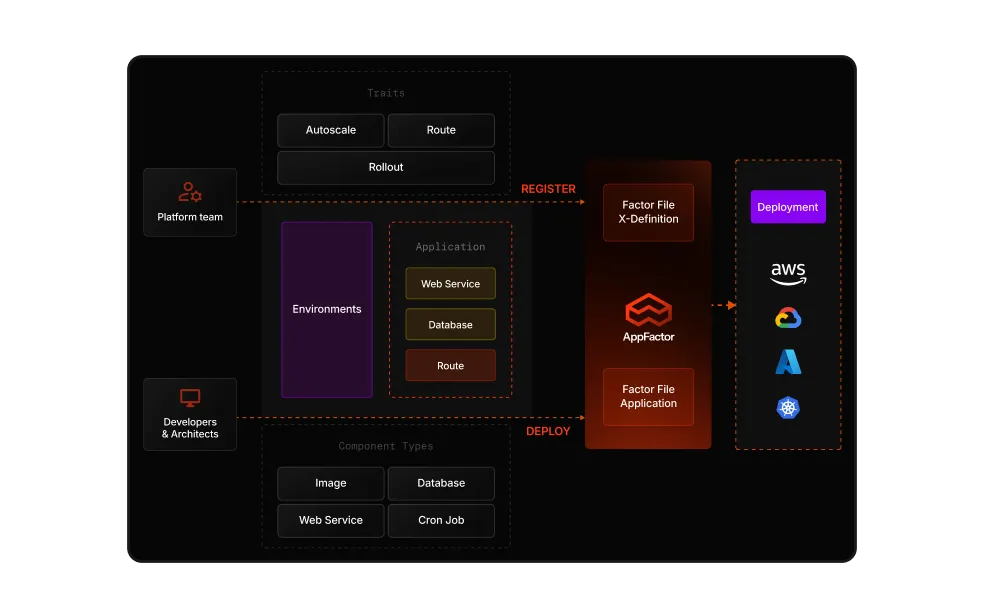This screenshot has width=982, height=616.
Task: Select the purple Environments block
Action: tap(327, 309)
